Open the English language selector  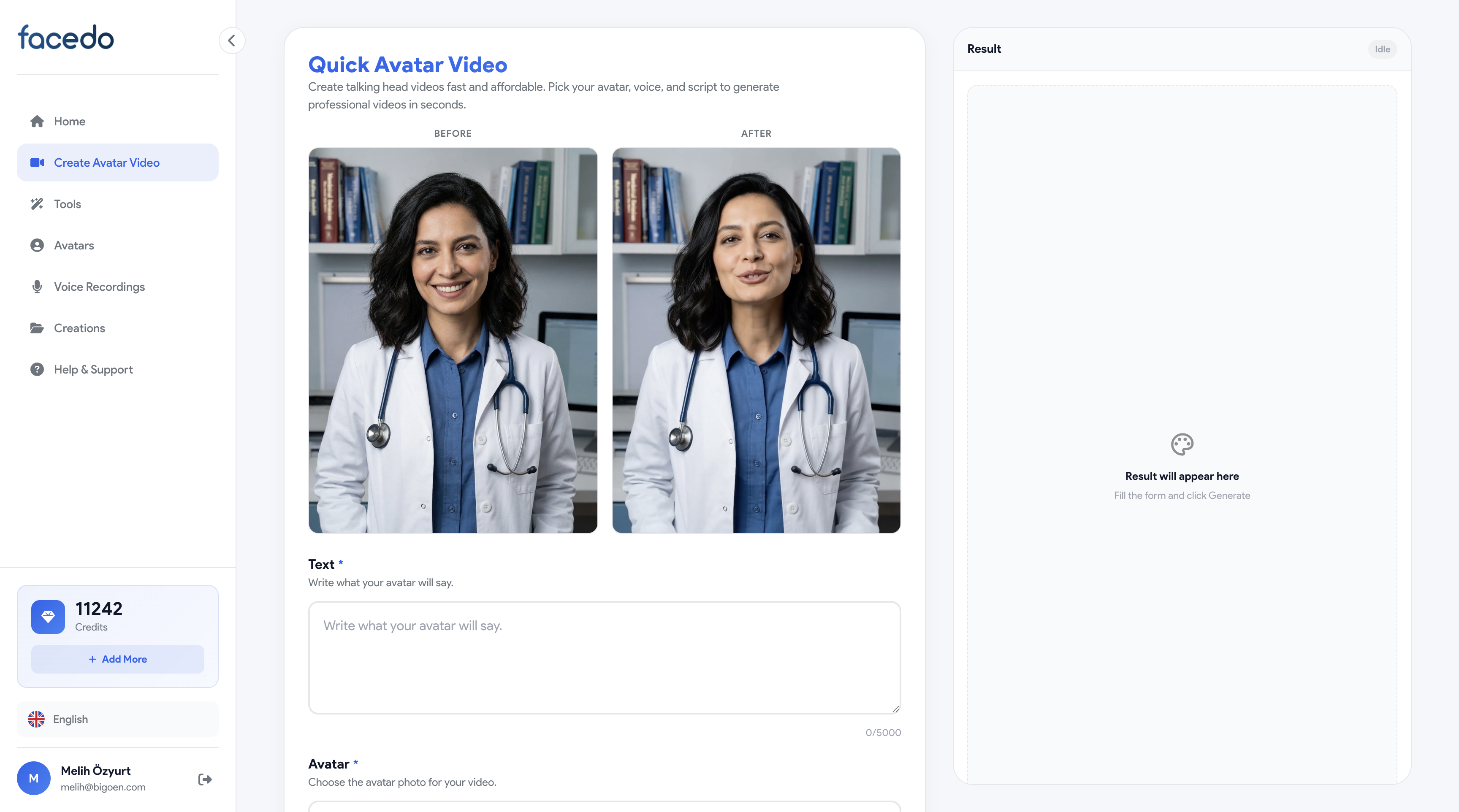pyautogui.click(x=117, y=719)
